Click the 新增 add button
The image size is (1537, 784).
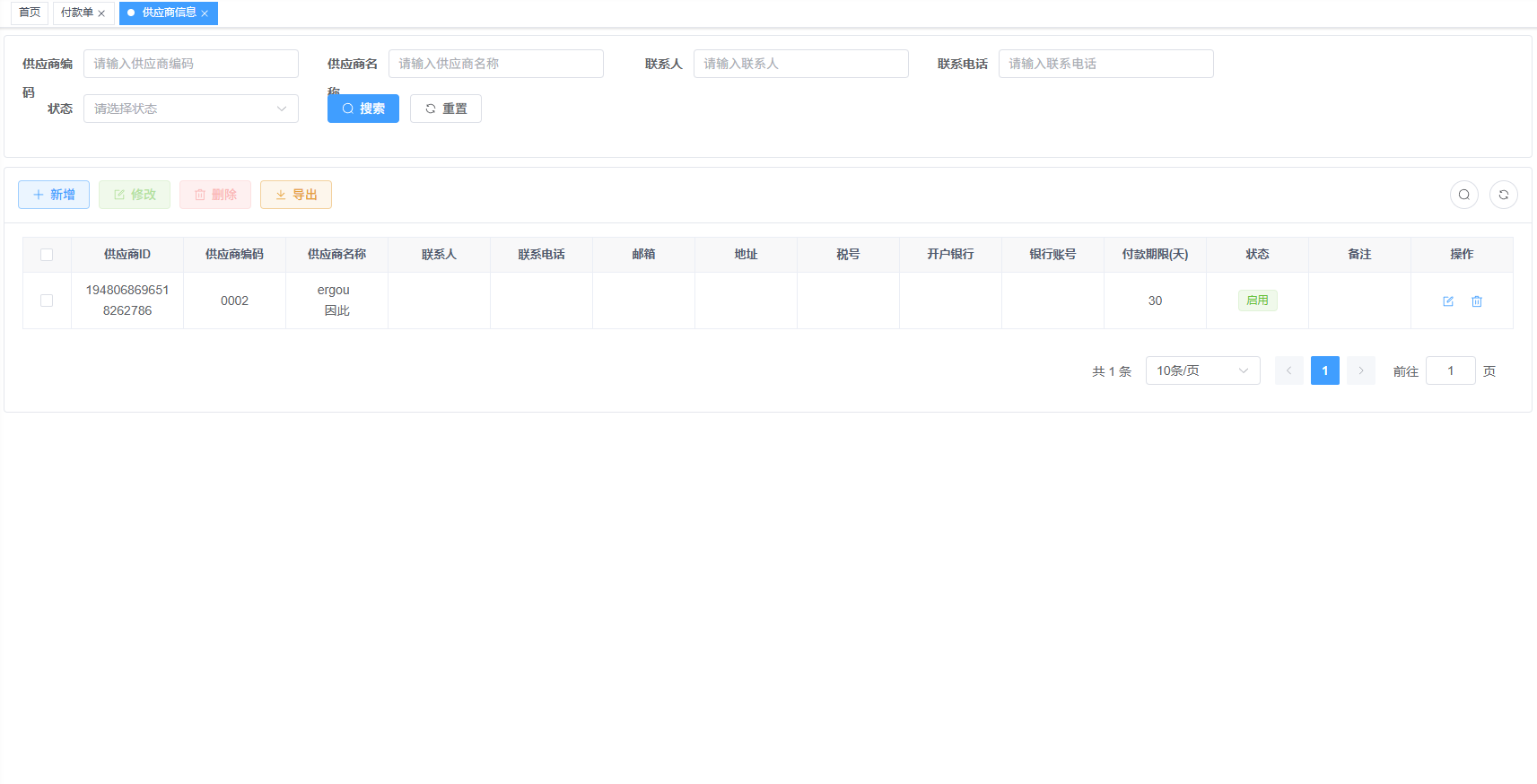(x=54, y=195)
